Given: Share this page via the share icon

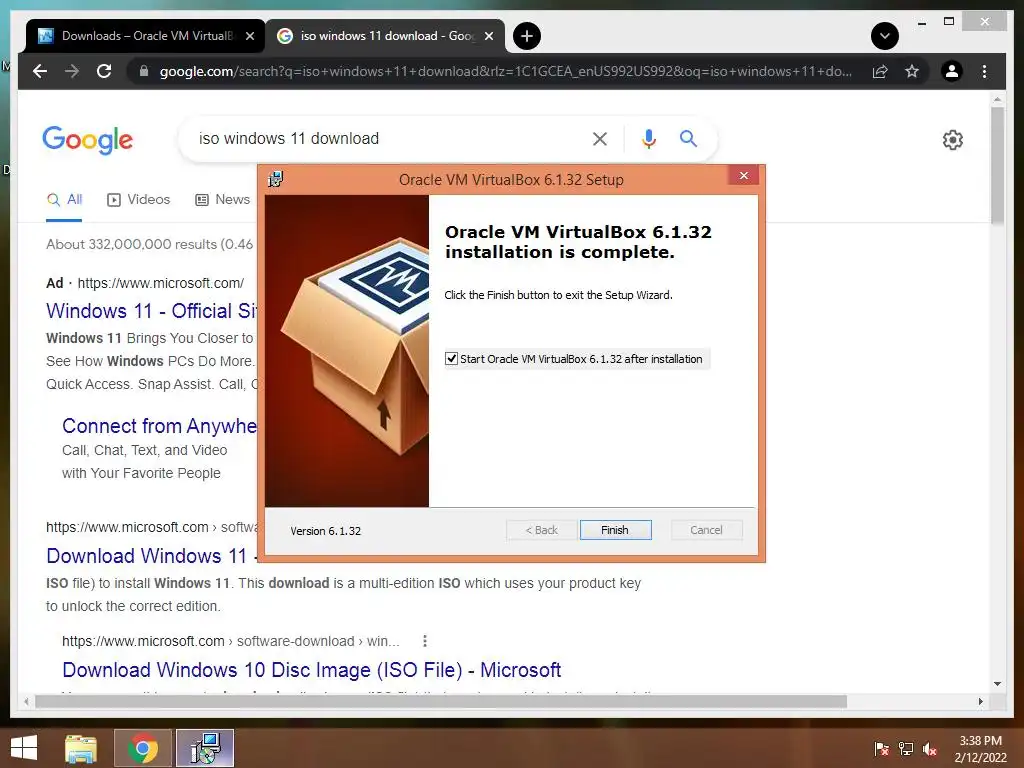Looking at the screenshot, I should 880,71.
